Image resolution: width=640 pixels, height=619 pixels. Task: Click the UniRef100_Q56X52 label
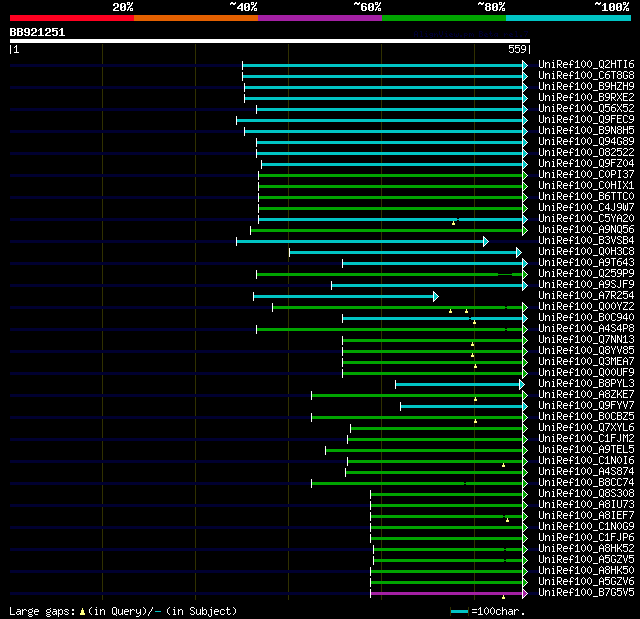point(586,109)
